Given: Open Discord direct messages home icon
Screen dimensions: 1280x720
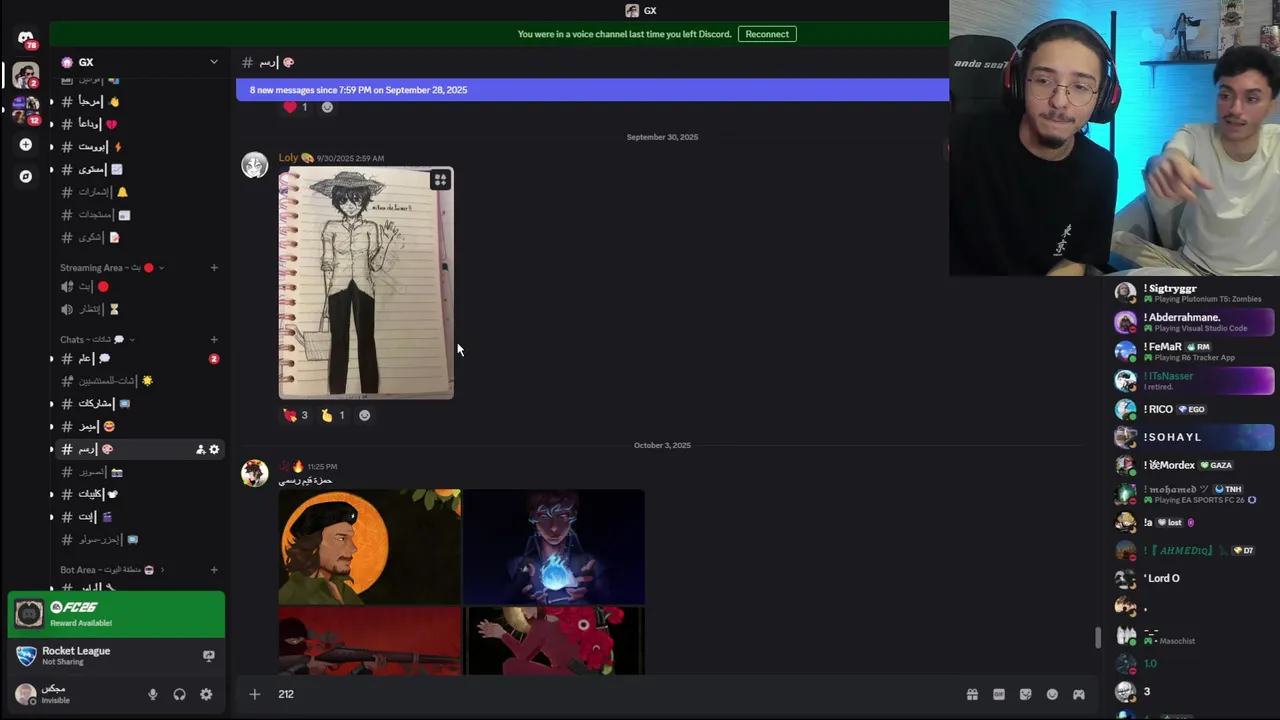Looking at the screenshot, I should (x=26, y=38).
